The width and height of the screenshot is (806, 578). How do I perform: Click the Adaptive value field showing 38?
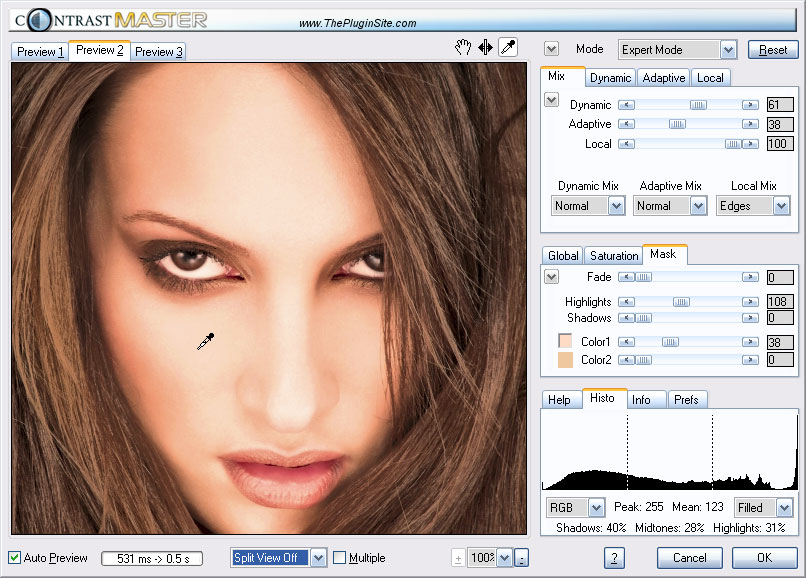[779, 124]
